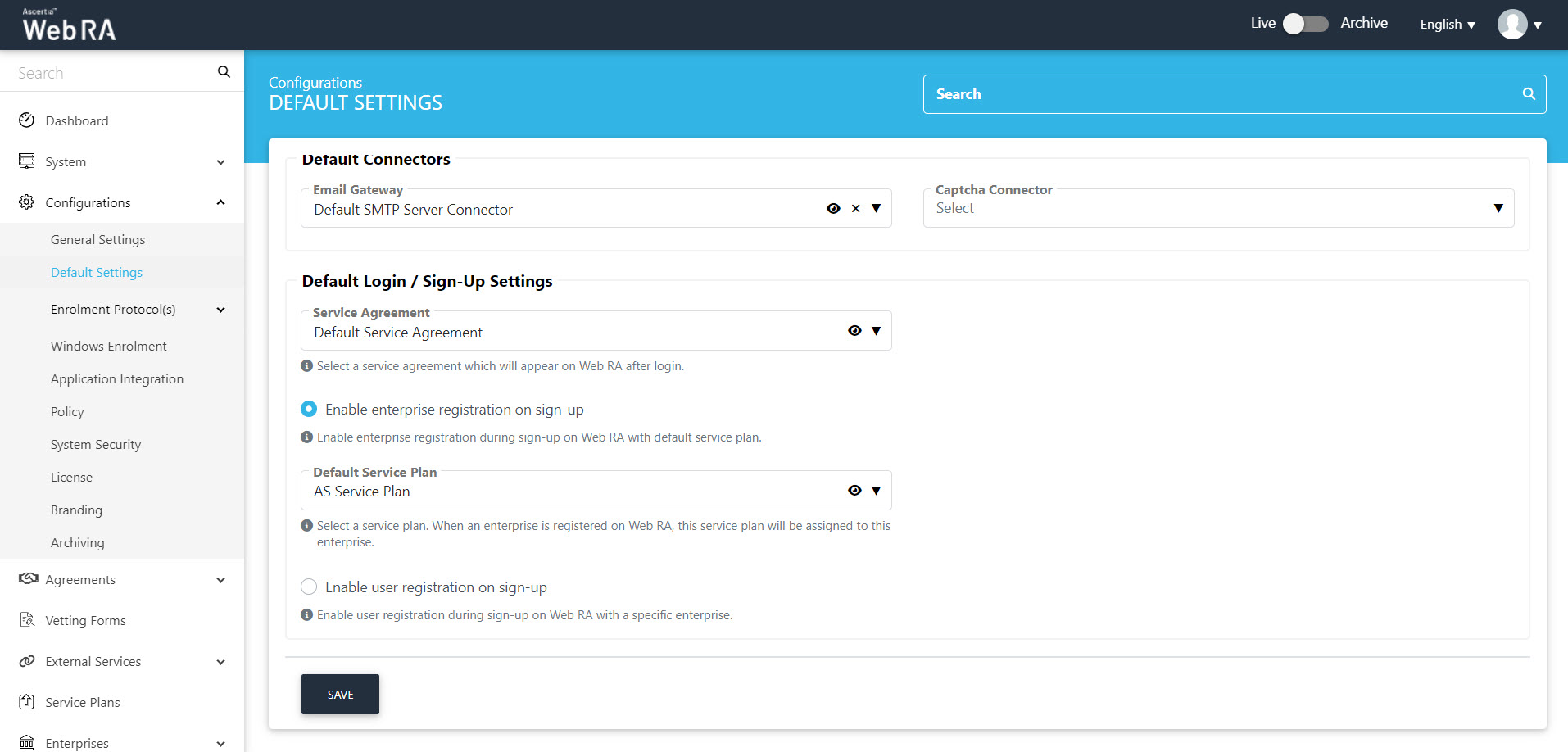Clear Email Gateway selection with the X icon
The width and height of the screenshot is (1568, 752).
click(x=855, y=209)
